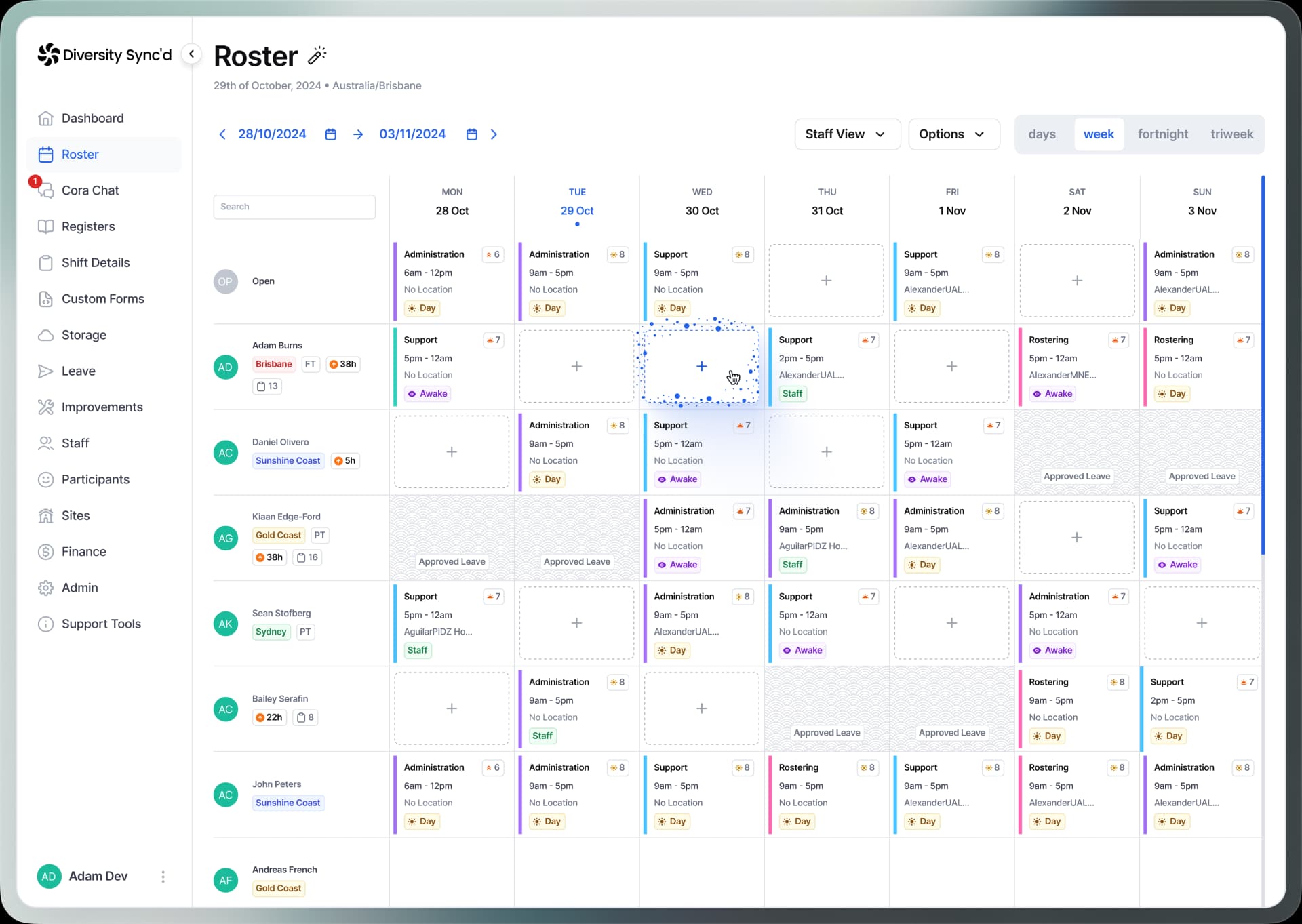This screenshot has height=924, width=1302.
Task: Select the Cora Chat sidebar icon
Action: (45, 190)
